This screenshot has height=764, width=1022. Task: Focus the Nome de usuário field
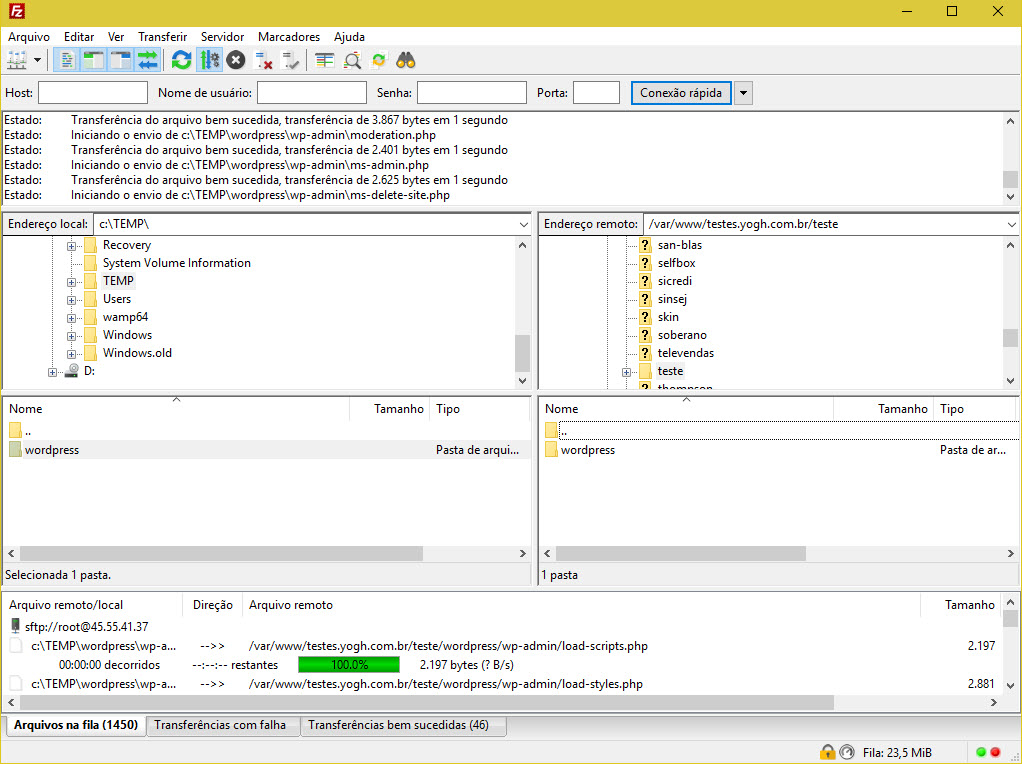tap(312, 93)
